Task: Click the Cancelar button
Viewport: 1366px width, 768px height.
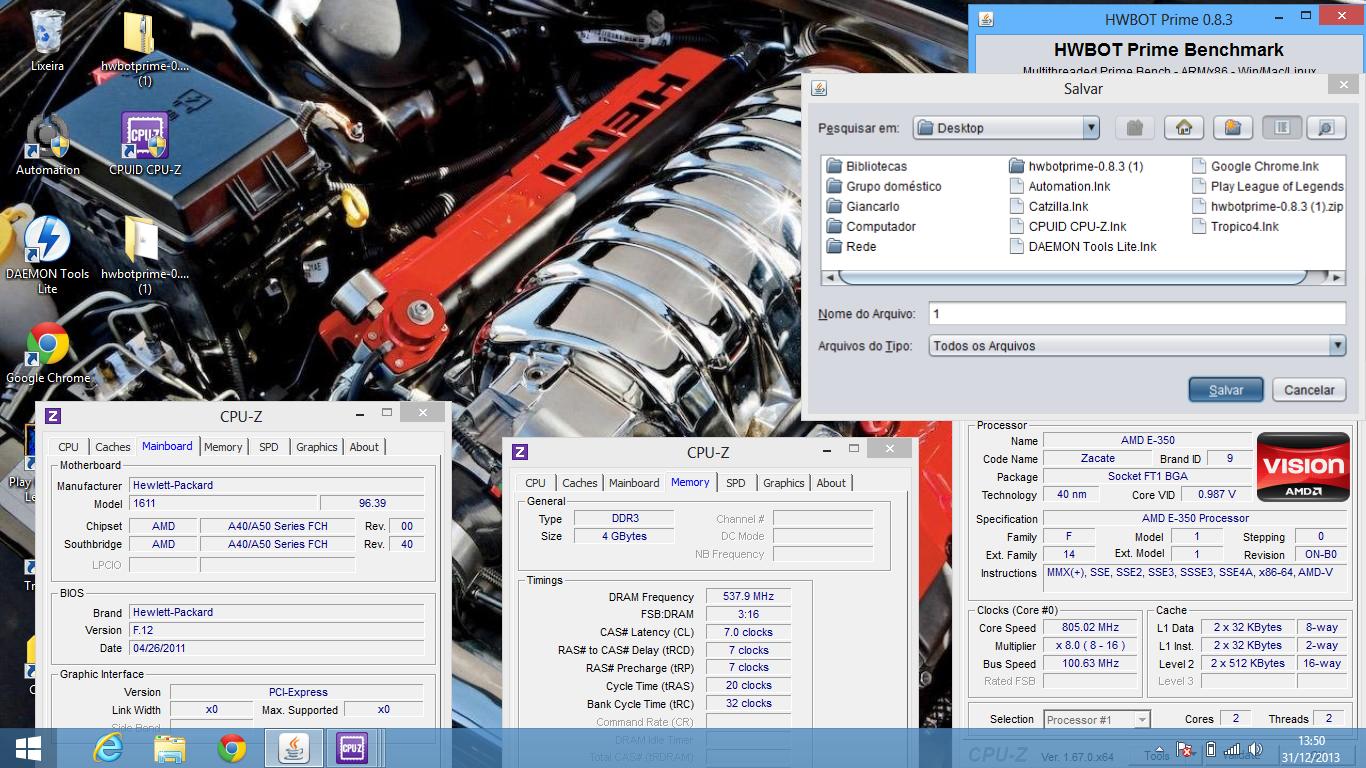Action: pos(1309,390)
